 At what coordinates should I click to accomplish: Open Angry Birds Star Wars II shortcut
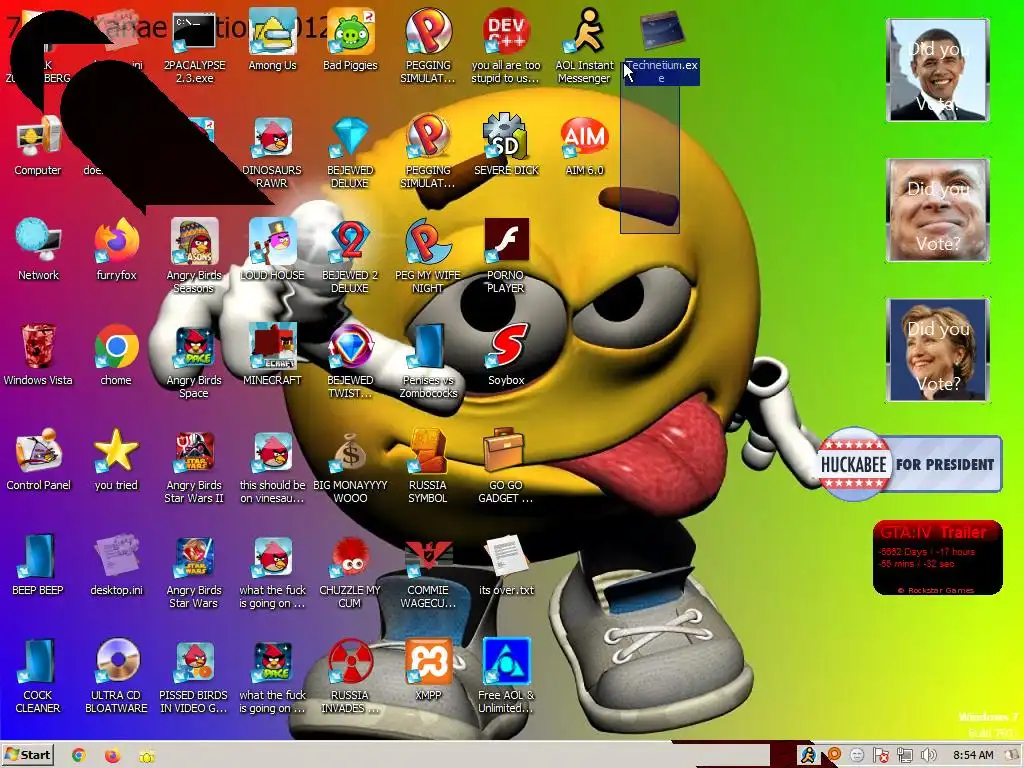(194, 467)
